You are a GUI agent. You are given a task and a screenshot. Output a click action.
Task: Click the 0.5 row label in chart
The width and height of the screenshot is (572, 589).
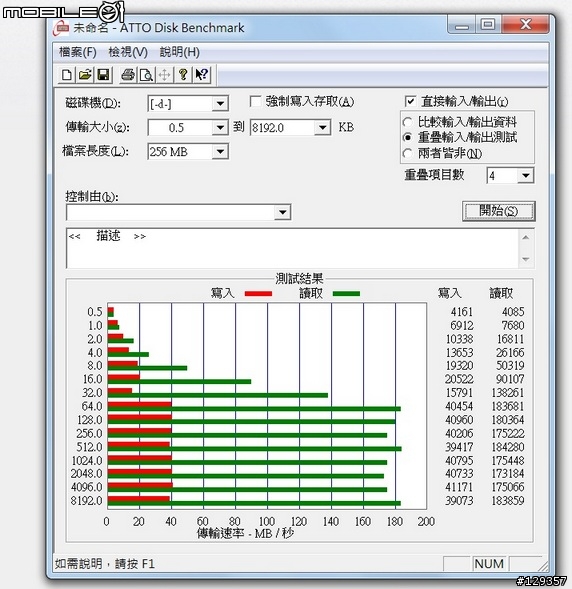click(x=95, y=312)
